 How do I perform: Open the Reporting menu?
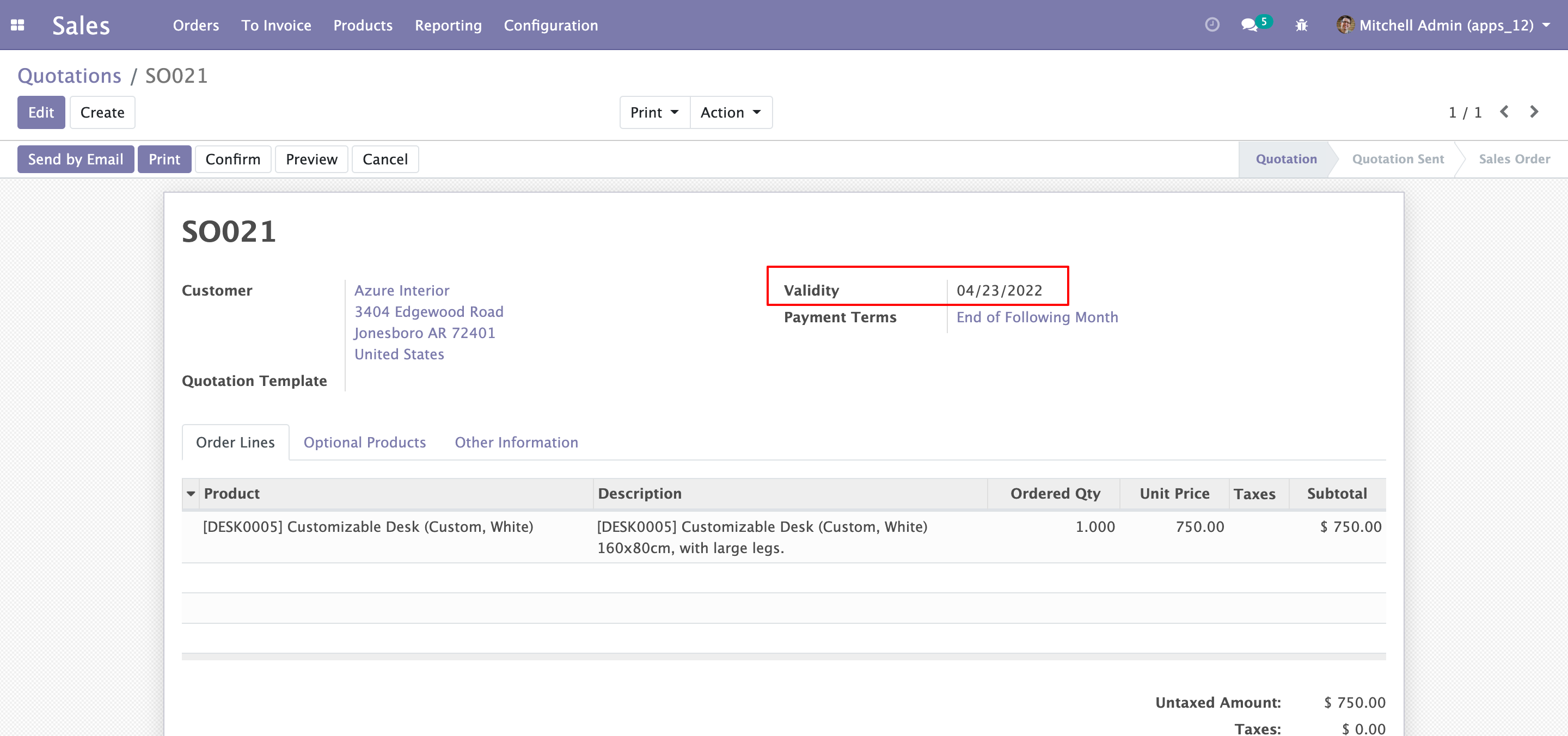coord(448,25)
